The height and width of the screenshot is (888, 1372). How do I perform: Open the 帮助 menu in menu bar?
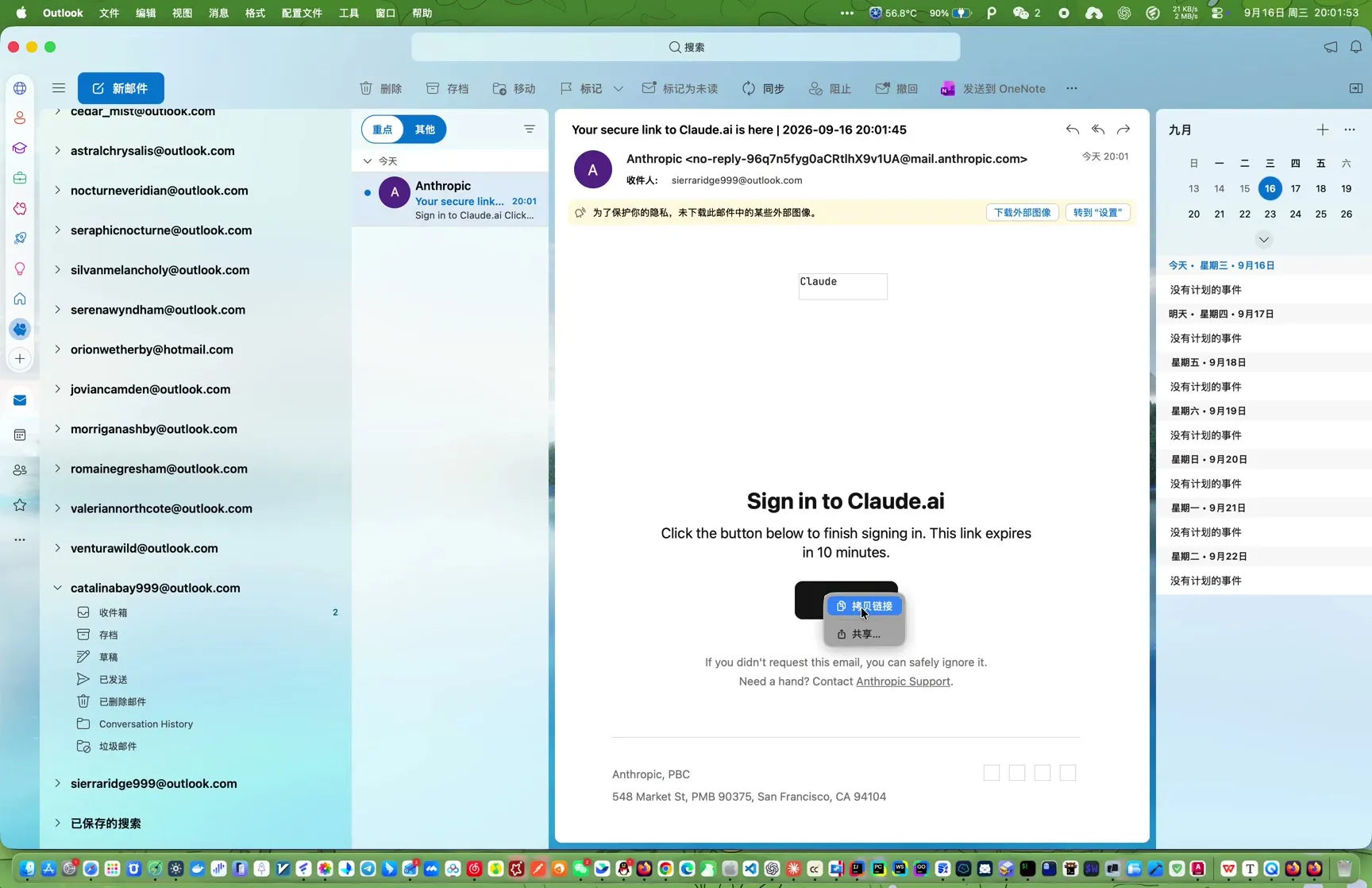pyautogui.click(x=422, y=13)
